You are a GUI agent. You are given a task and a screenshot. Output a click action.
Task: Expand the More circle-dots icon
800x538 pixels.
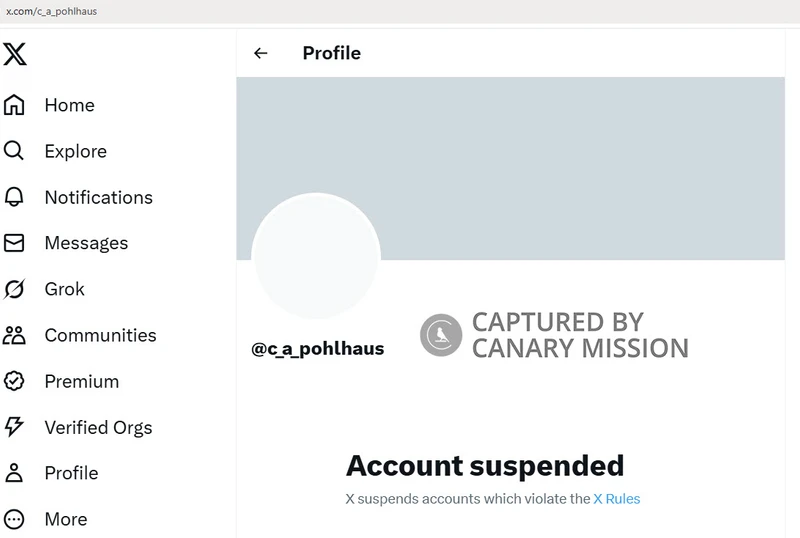[x=14, y=519]
